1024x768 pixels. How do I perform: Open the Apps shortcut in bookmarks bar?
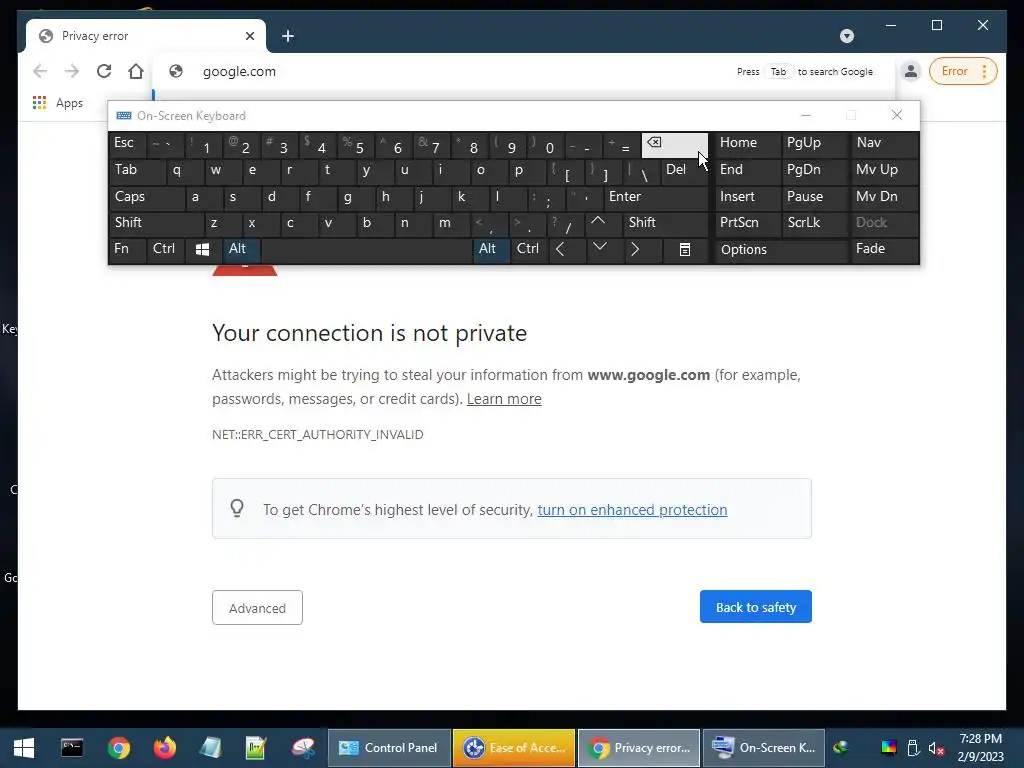click(x=57, y=103)
